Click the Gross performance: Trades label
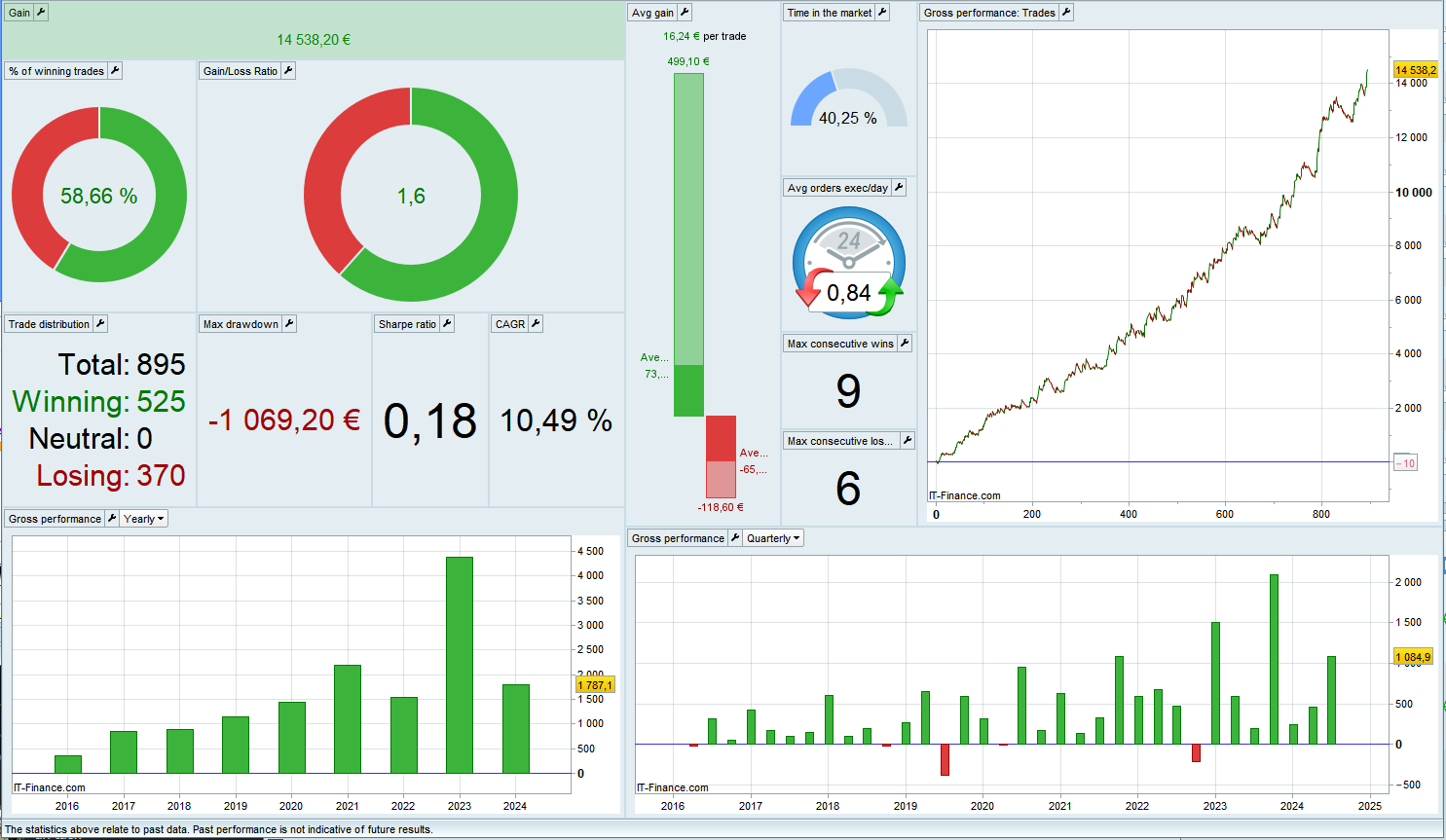Image resolution: width=1446 pixels, height=840 pixels. (989, 13)
